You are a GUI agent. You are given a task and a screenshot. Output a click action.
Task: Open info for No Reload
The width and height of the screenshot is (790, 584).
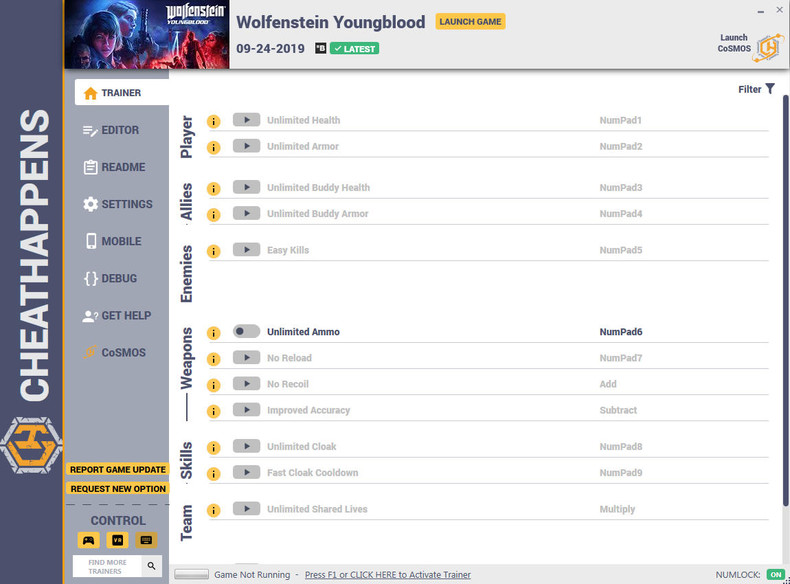pyautogui.click(x=214, y=359)
